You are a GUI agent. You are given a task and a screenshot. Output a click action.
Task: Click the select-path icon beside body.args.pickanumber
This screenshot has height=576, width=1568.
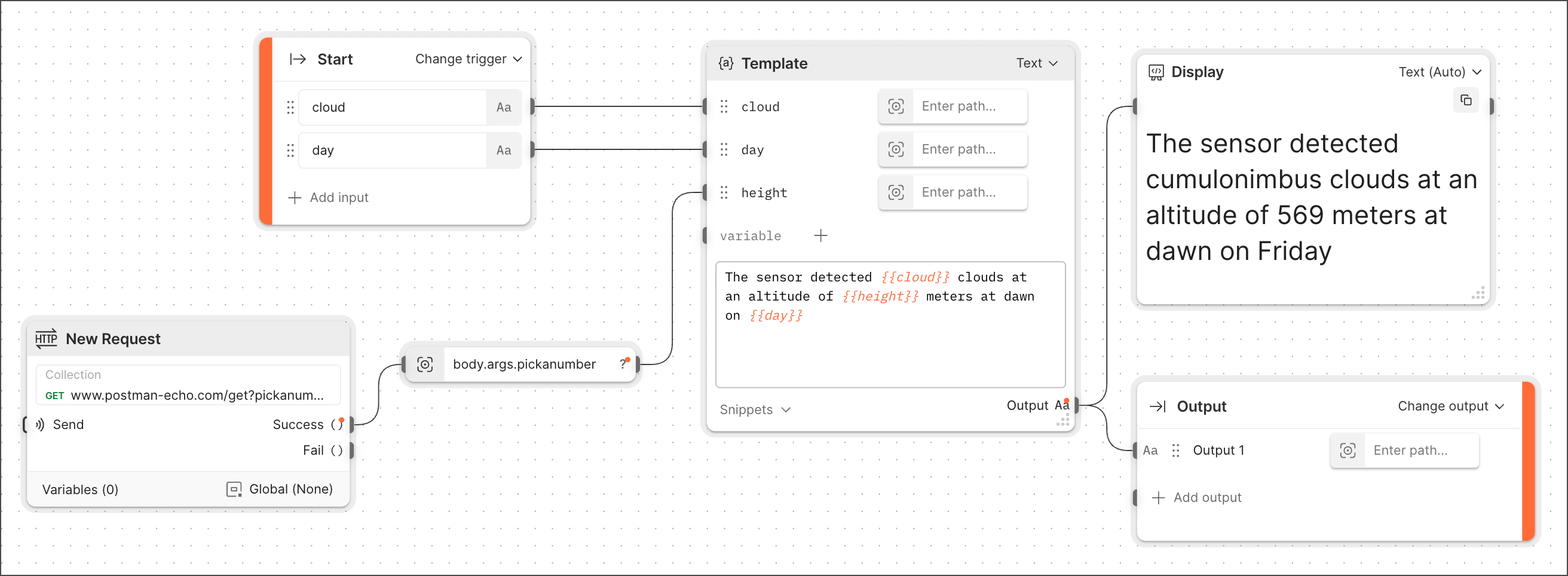(x=425, y=364)
